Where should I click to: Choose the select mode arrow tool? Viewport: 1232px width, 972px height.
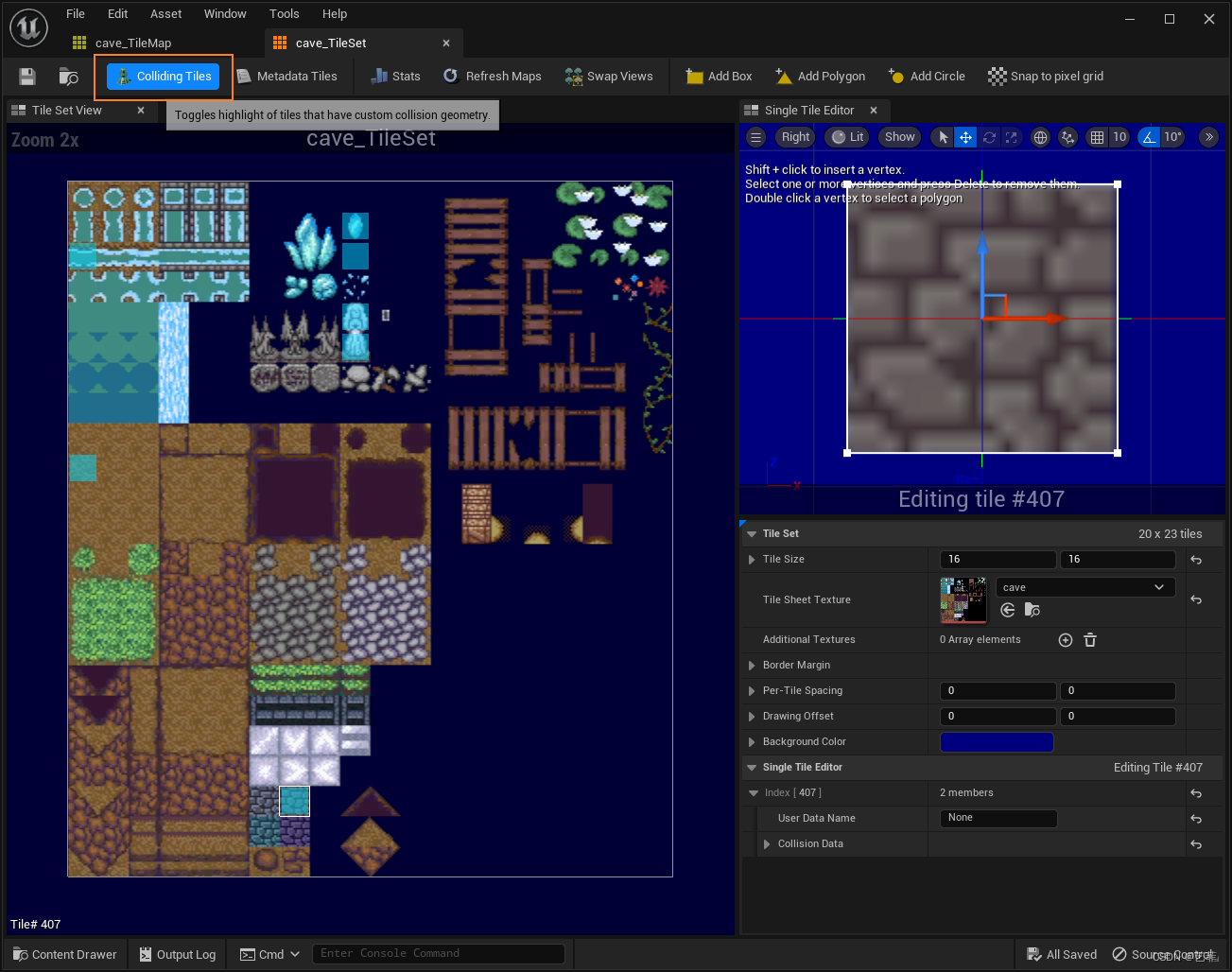(x=943, y=137)
